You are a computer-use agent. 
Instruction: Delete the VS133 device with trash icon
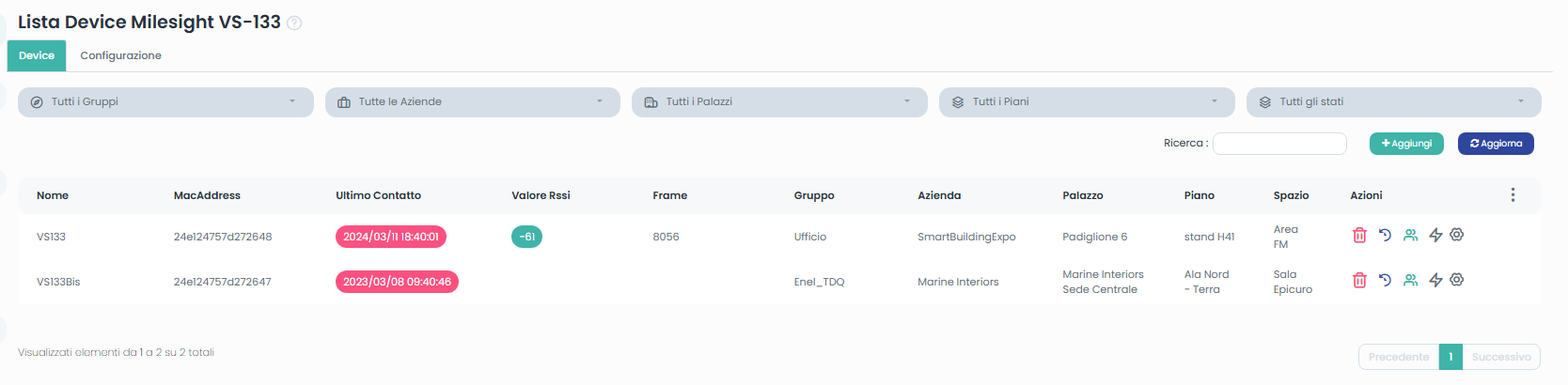pos(1358,236)
